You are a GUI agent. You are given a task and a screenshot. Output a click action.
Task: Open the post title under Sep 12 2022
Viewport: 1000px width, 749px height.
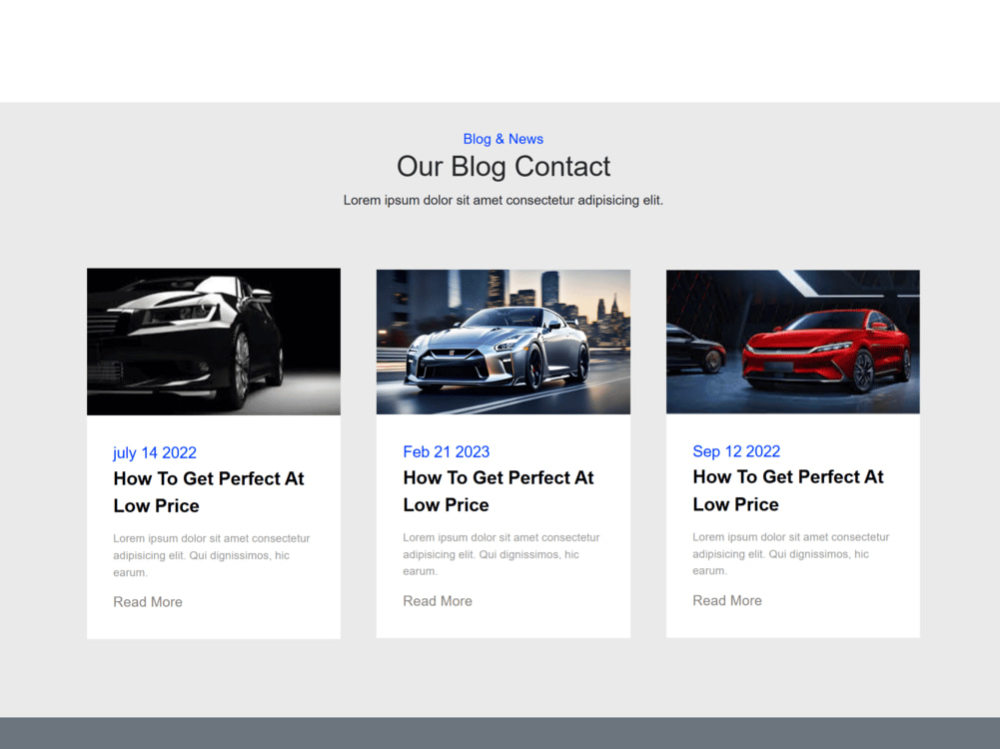coord(788,491)
